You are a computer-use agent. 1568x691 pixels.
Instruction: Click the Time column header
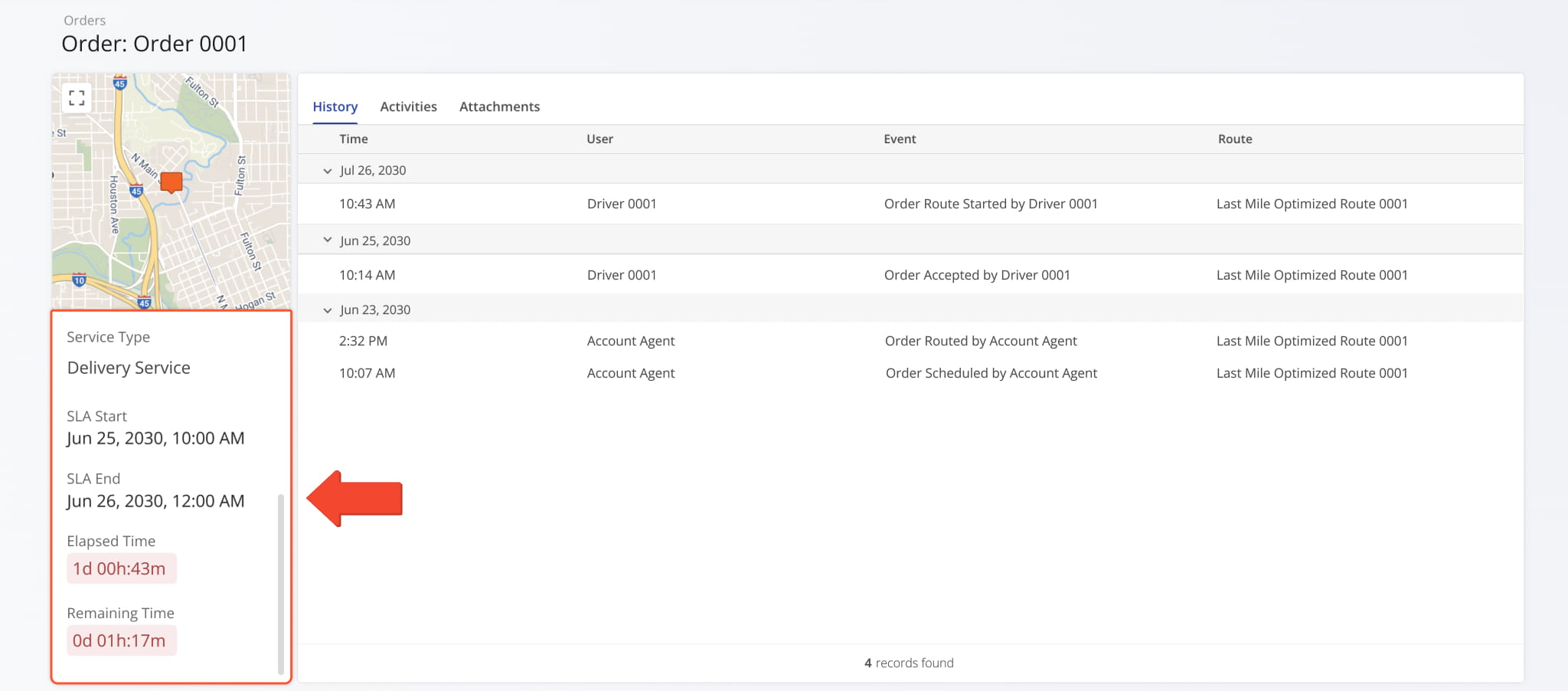[x=354, y=139]
